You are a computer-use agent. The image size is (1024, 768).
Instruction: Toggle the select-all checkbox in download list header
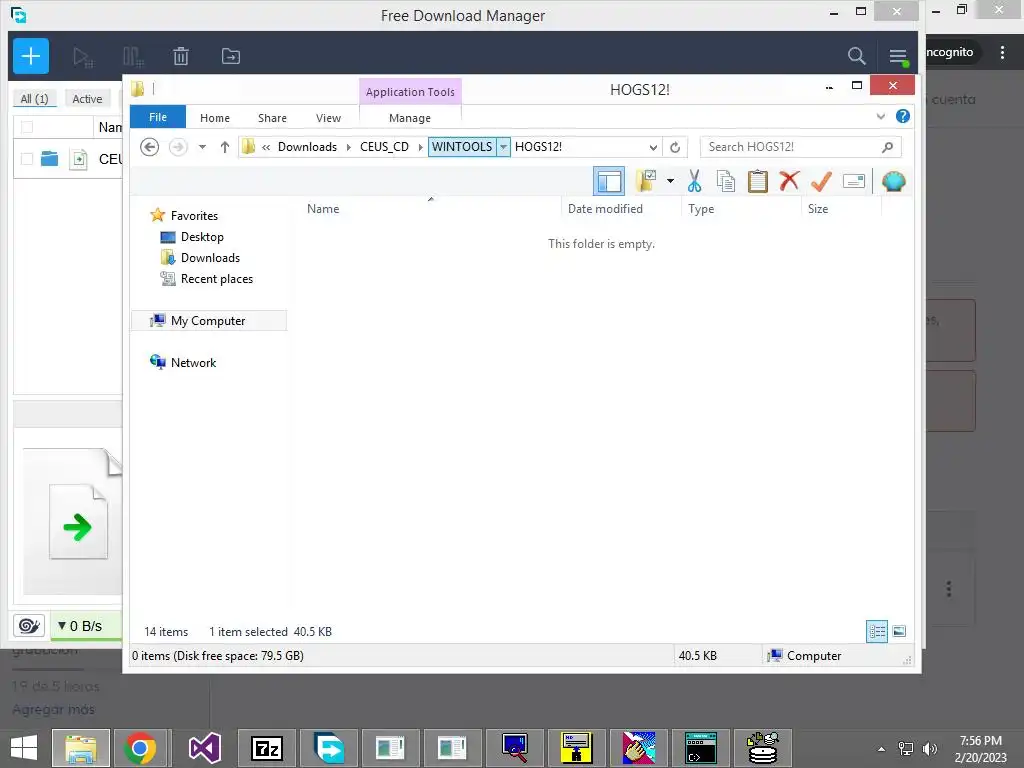tap(27, 127)
